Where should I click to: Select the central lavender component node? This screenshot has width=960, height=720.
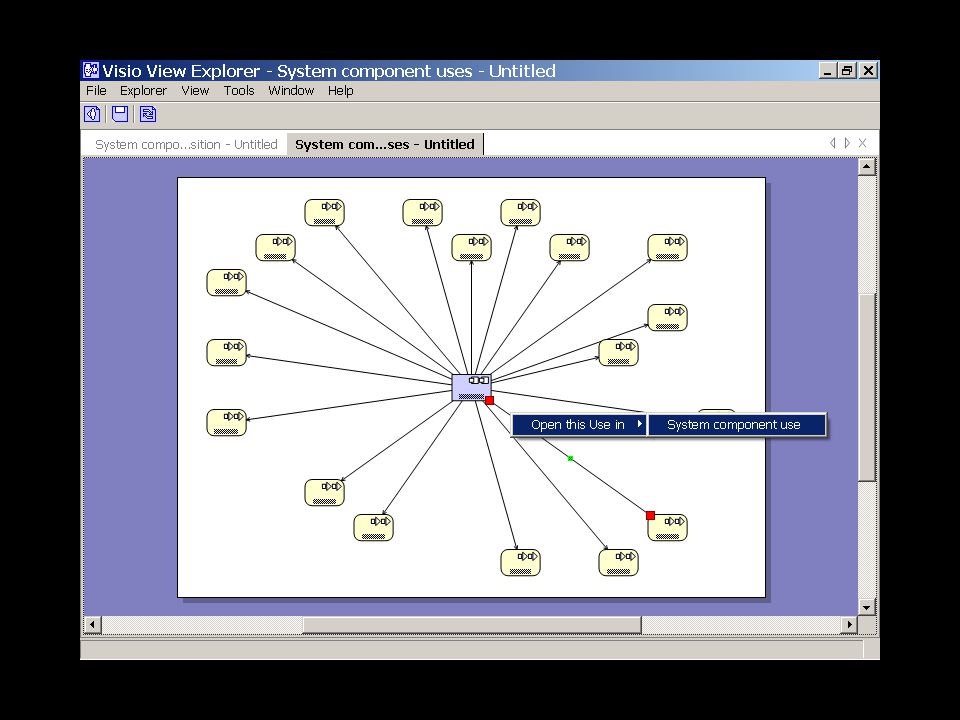(471, 388)
